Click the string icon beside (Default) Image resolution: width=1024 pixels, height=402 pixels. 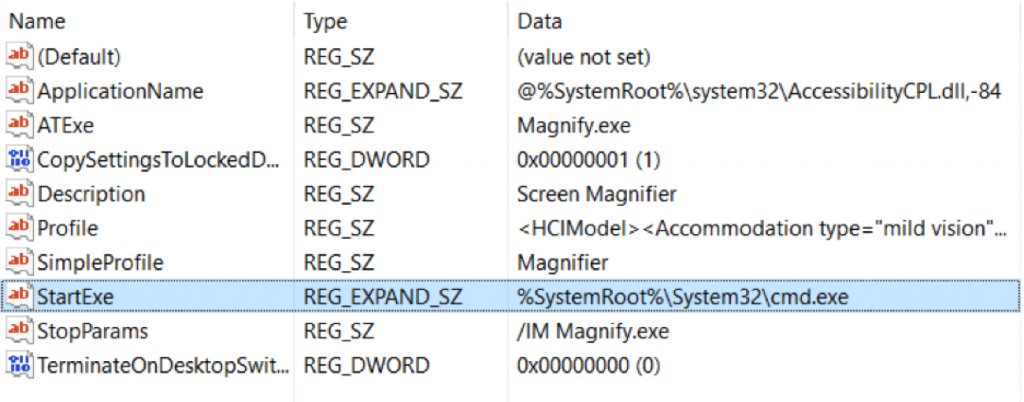pos(19,57)
